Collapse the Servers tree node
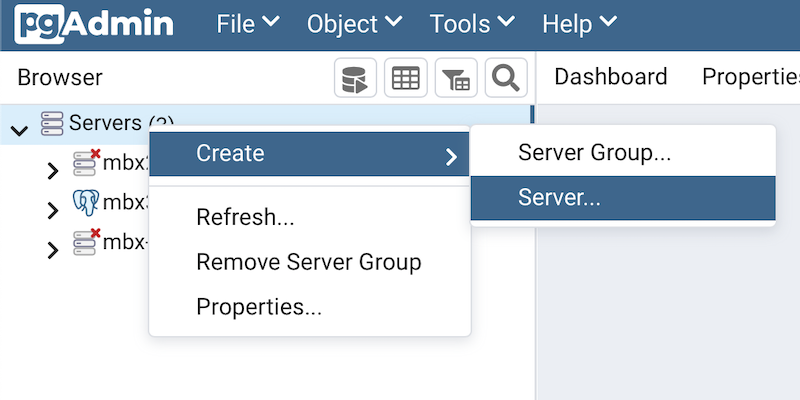The image size is (800, 400). coord(19,130)
